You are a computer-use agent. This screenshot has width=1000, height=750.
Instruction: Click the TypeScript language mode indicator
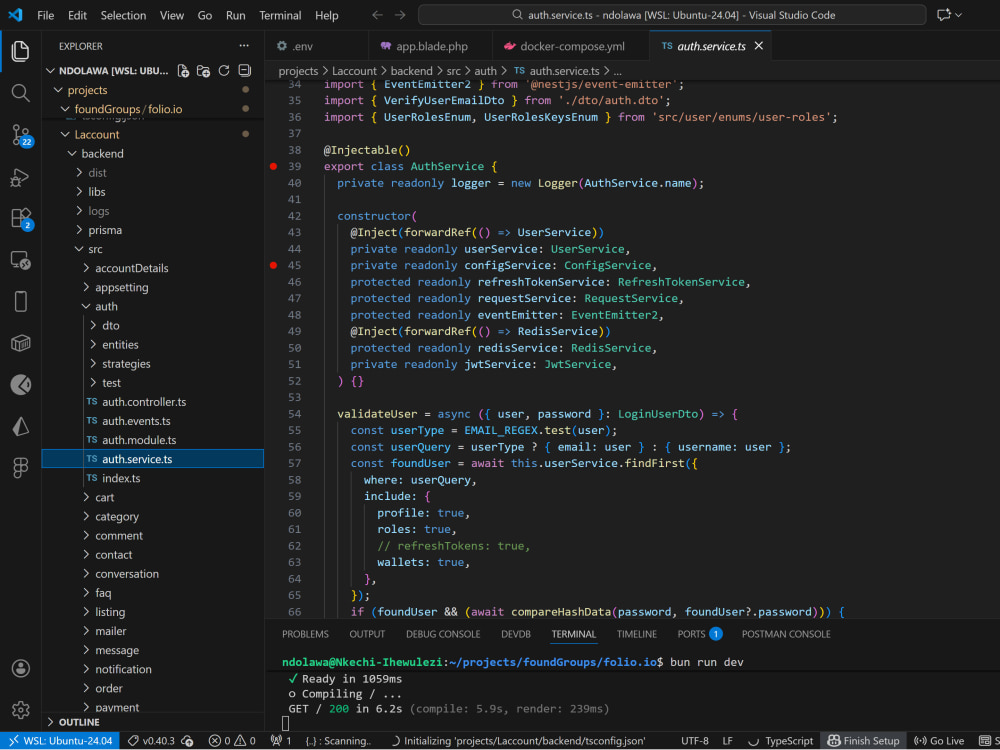[x=789, y=740]
